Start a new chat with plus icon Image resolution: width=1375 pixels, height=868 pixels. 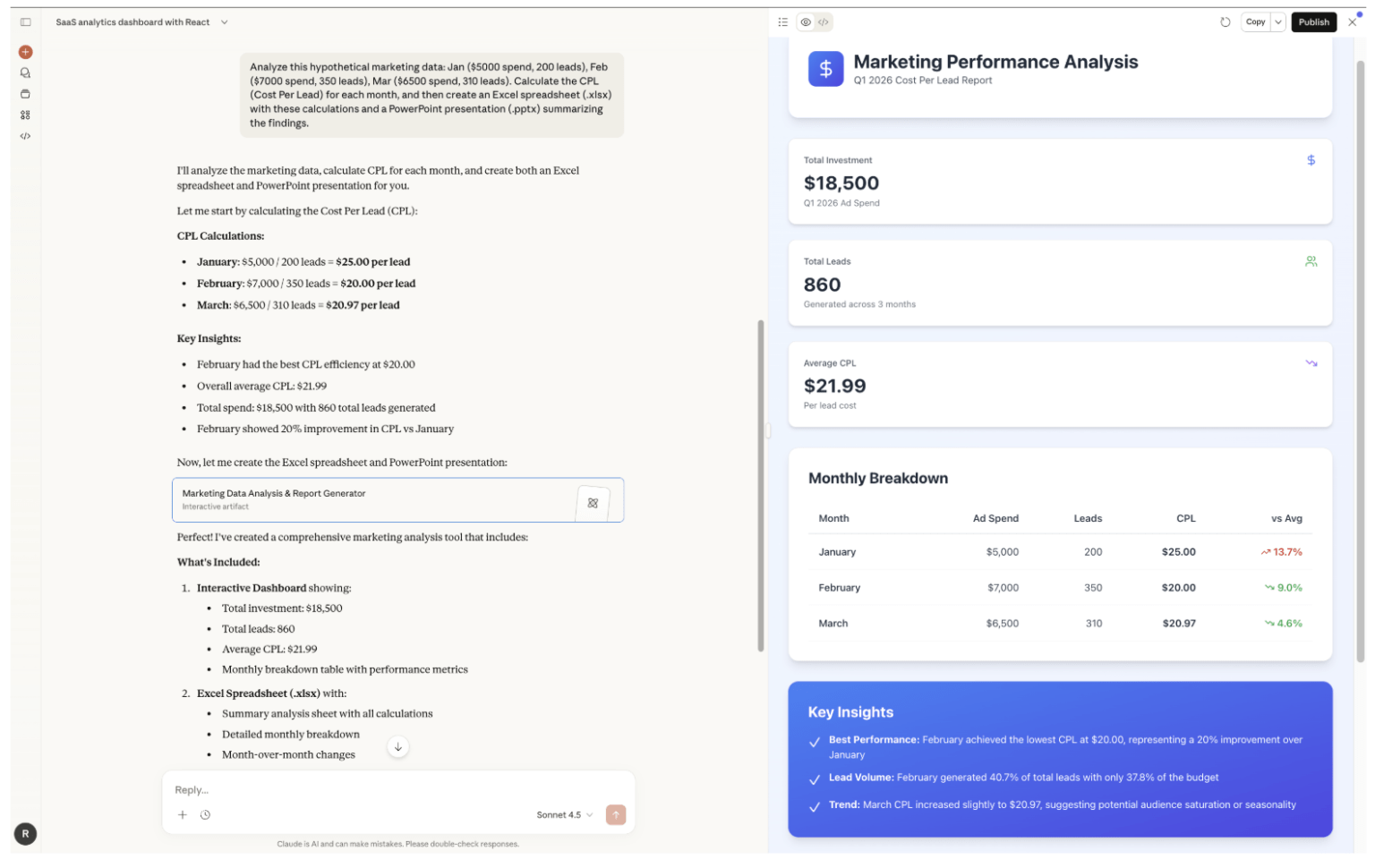tap(25, 52)
